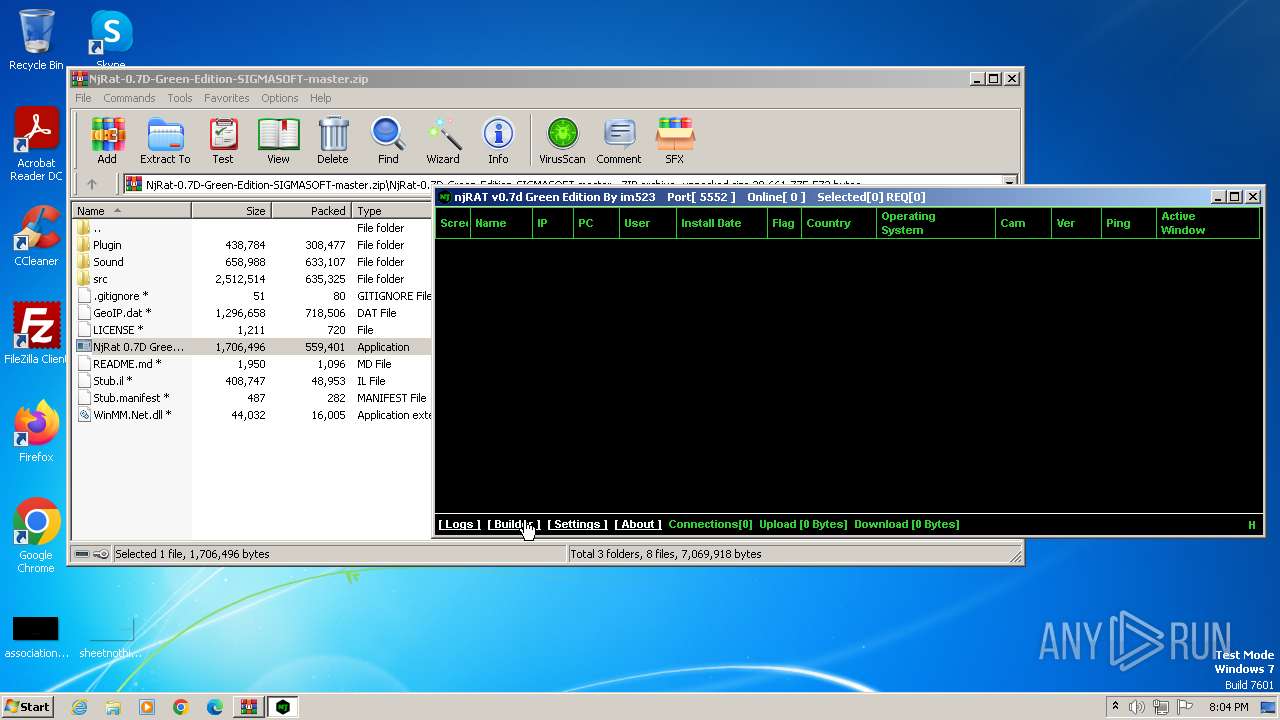Open CCleaner desktop shortcut
The width and height of the screenshot is (1280, 720).
[x=36, y=236]
